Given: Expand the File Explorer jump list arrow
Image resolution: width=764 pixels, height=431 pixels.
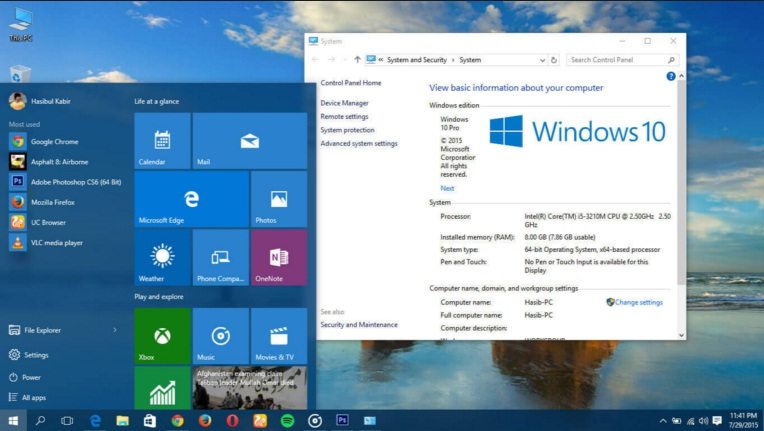Looking at the screenshot, I should pyautogui.click(x=115, y=330).
